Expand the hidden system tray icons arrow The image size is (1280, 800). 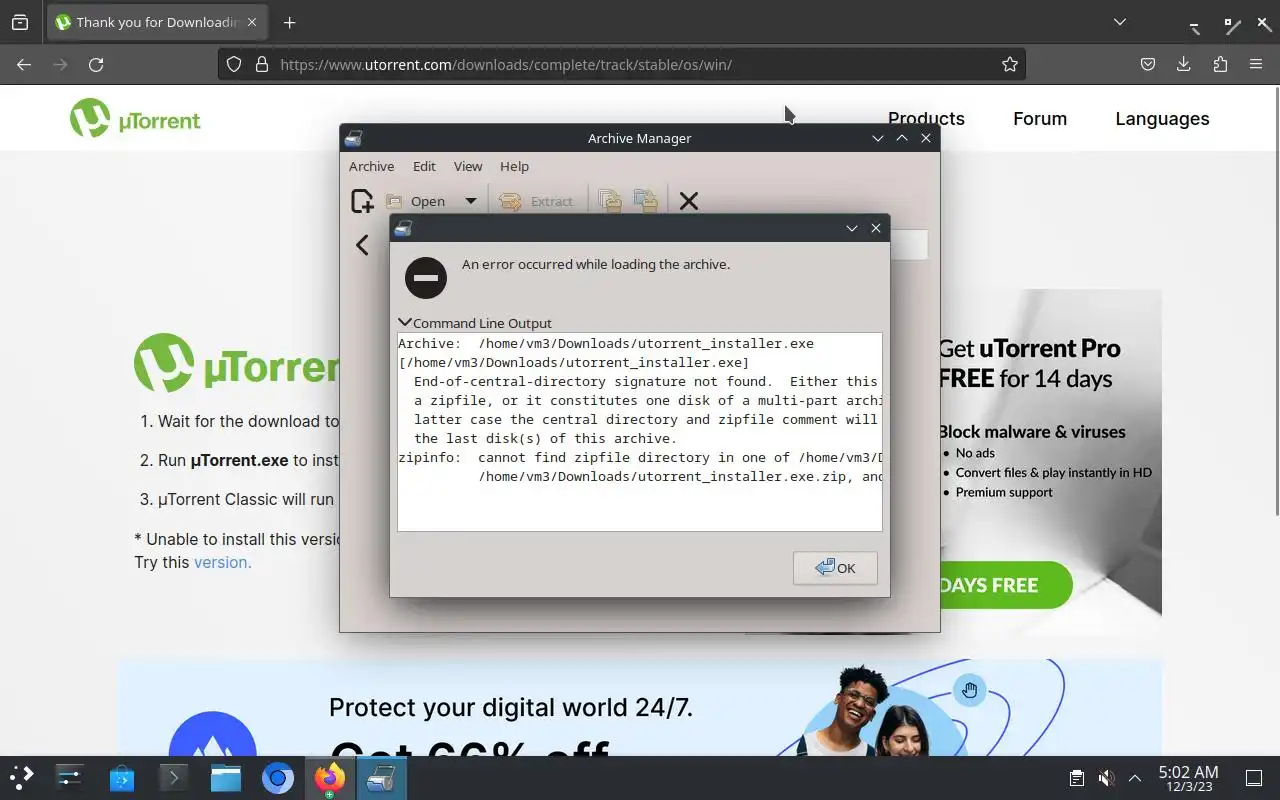click(x=1135, y=777)
